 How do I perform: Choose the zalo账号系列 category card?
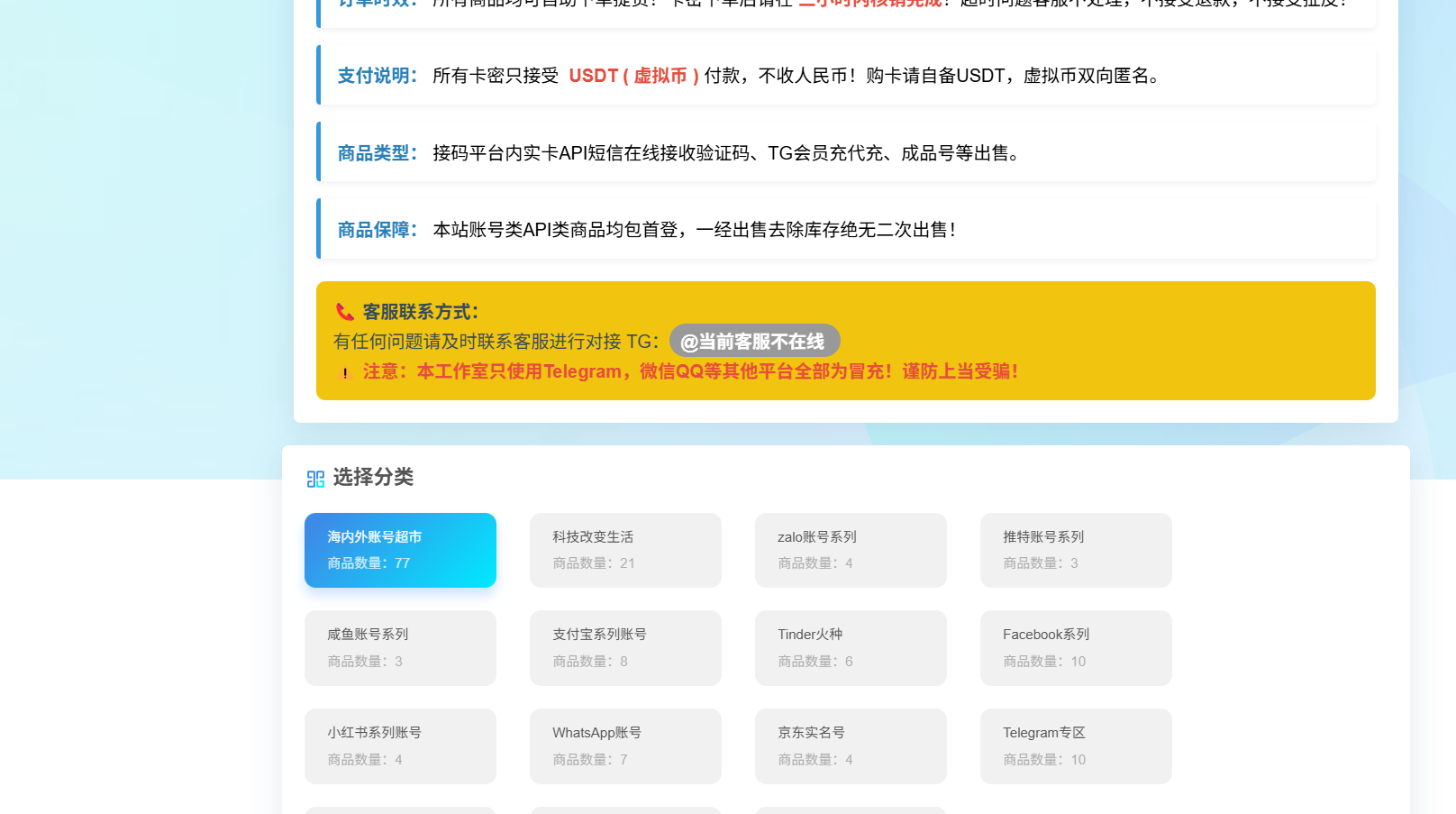[851, 550]
